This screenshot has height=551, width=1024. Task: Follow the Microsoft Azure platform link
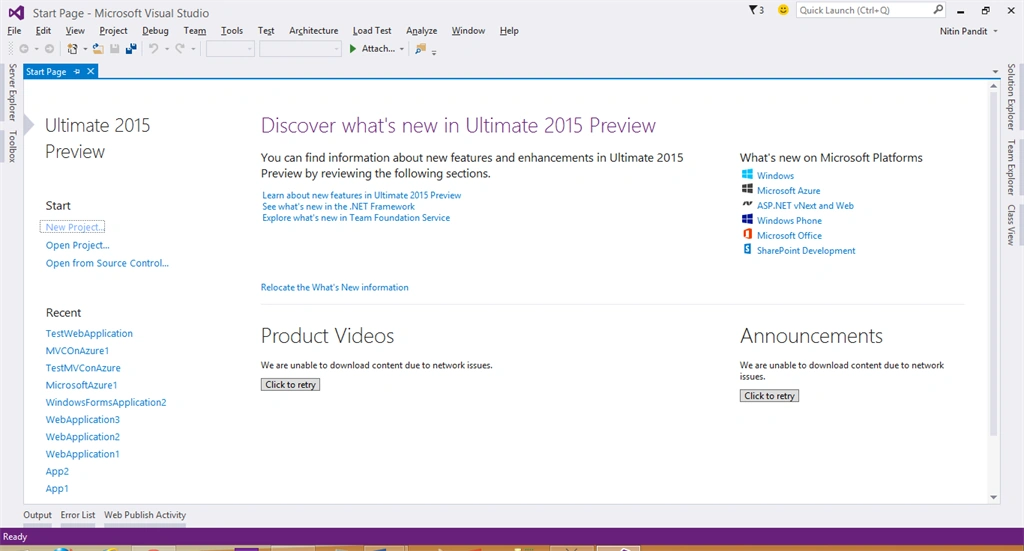pyautogui.click(x=788, y=191)
